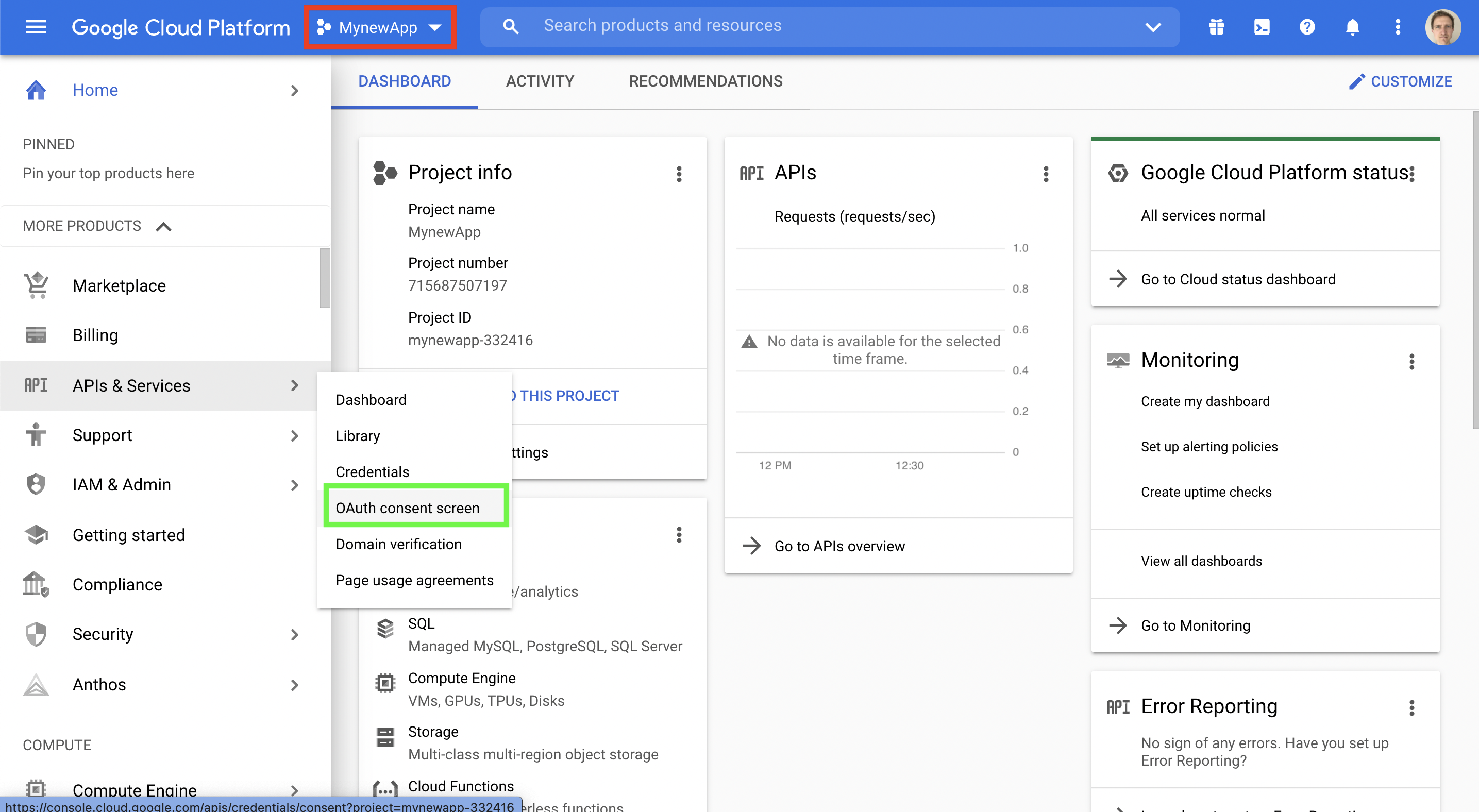Click the CUSTOMIZE button

(x=1400, y=81)
